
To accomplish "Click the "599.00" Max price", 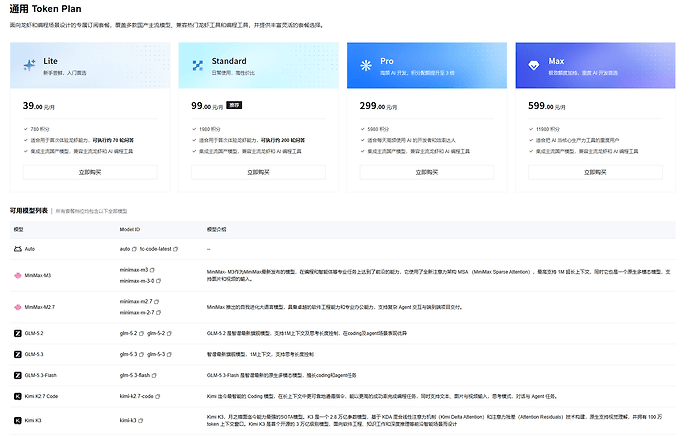I will tap(541, 106).
